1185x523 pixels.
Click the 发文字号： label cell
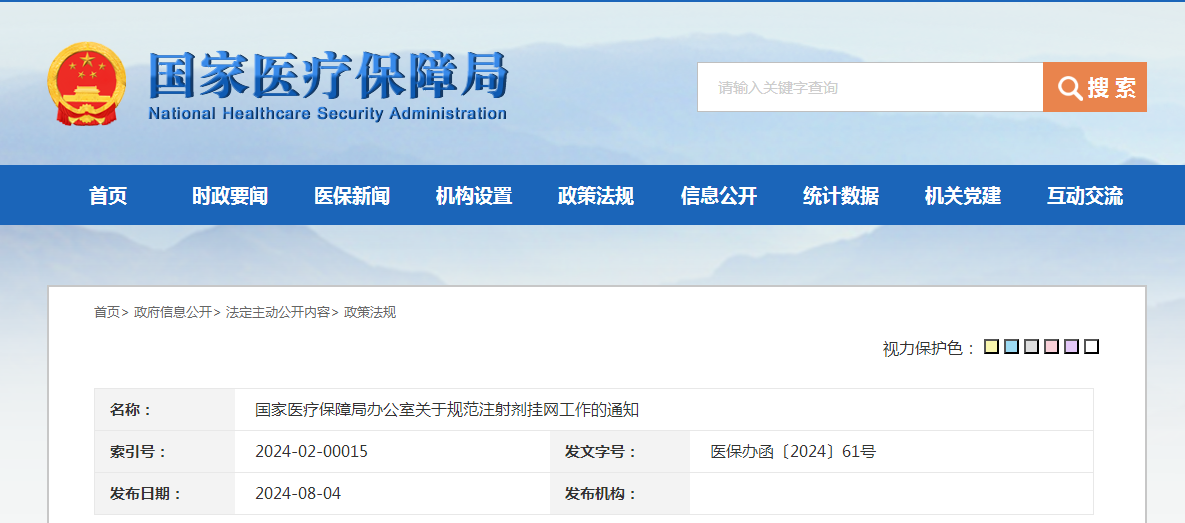620,452
